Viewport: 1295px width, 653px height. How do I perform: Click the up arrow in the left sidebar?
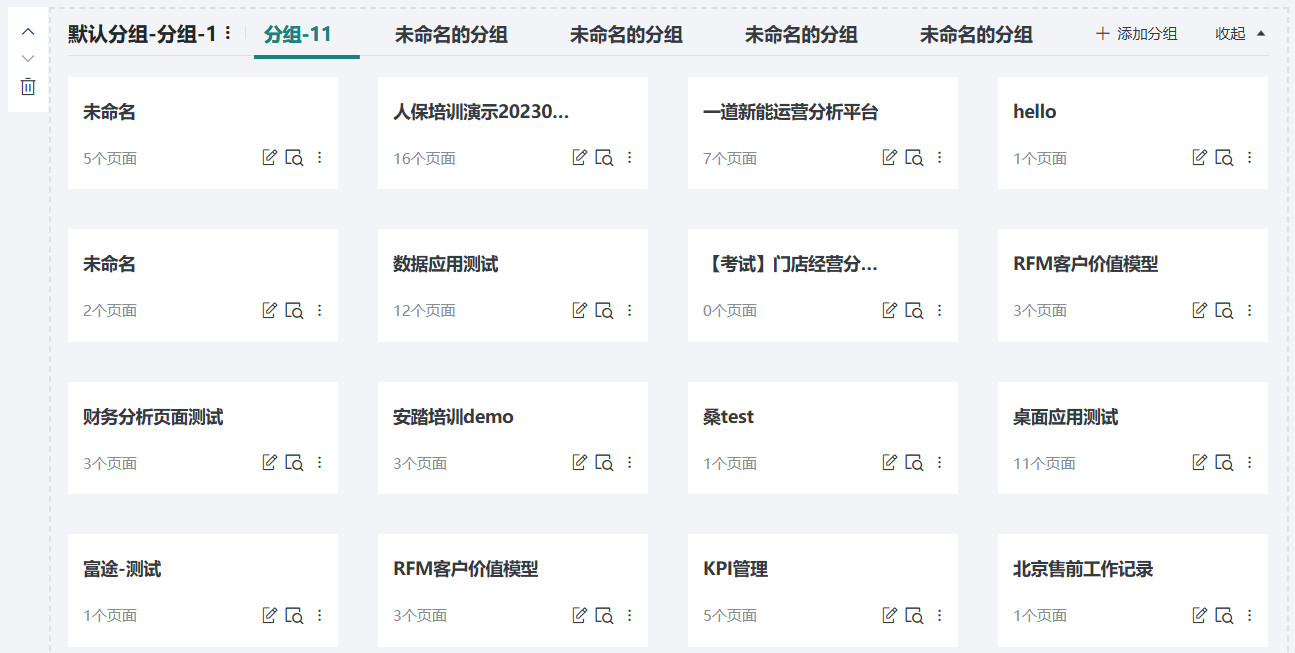coord(27,31)
